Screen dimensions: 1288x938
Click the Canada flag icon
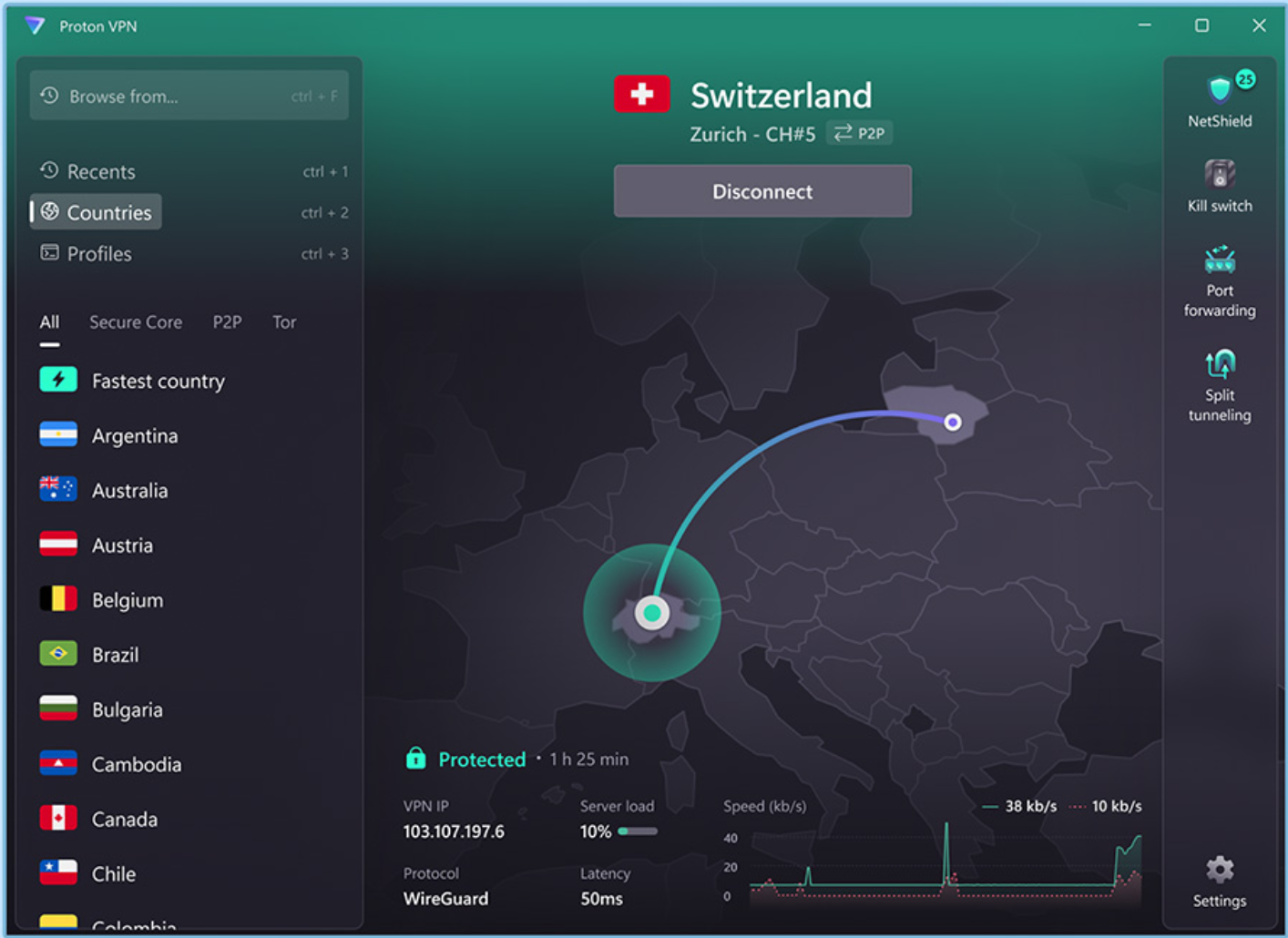coord(58,817)
